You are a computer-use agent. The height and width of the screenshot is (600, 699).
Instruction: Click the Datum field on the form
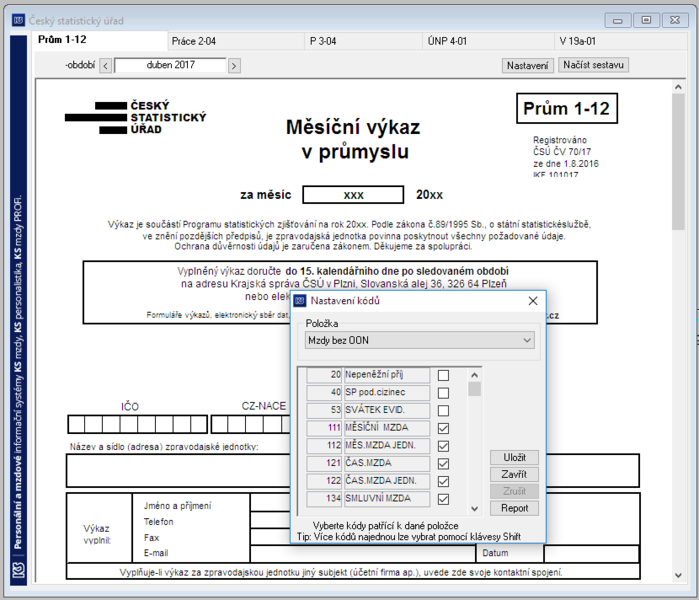pos(591,554)
